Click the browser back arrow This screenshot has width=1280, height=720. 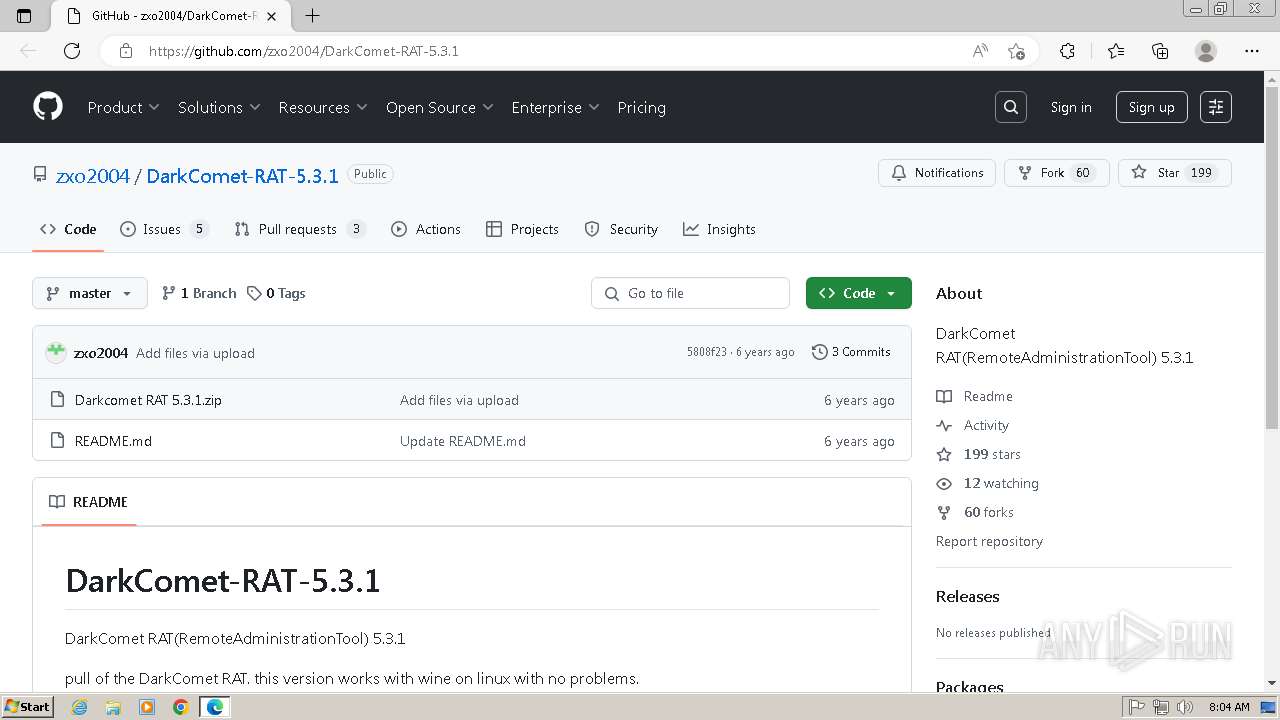pyautogui.click(x=28, y=51)
